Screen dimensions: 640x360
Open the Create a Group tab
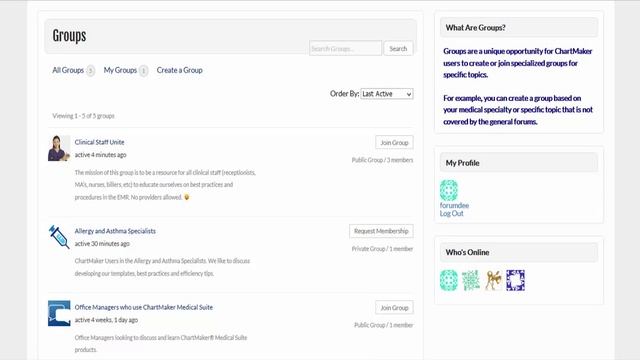[180, 70]
